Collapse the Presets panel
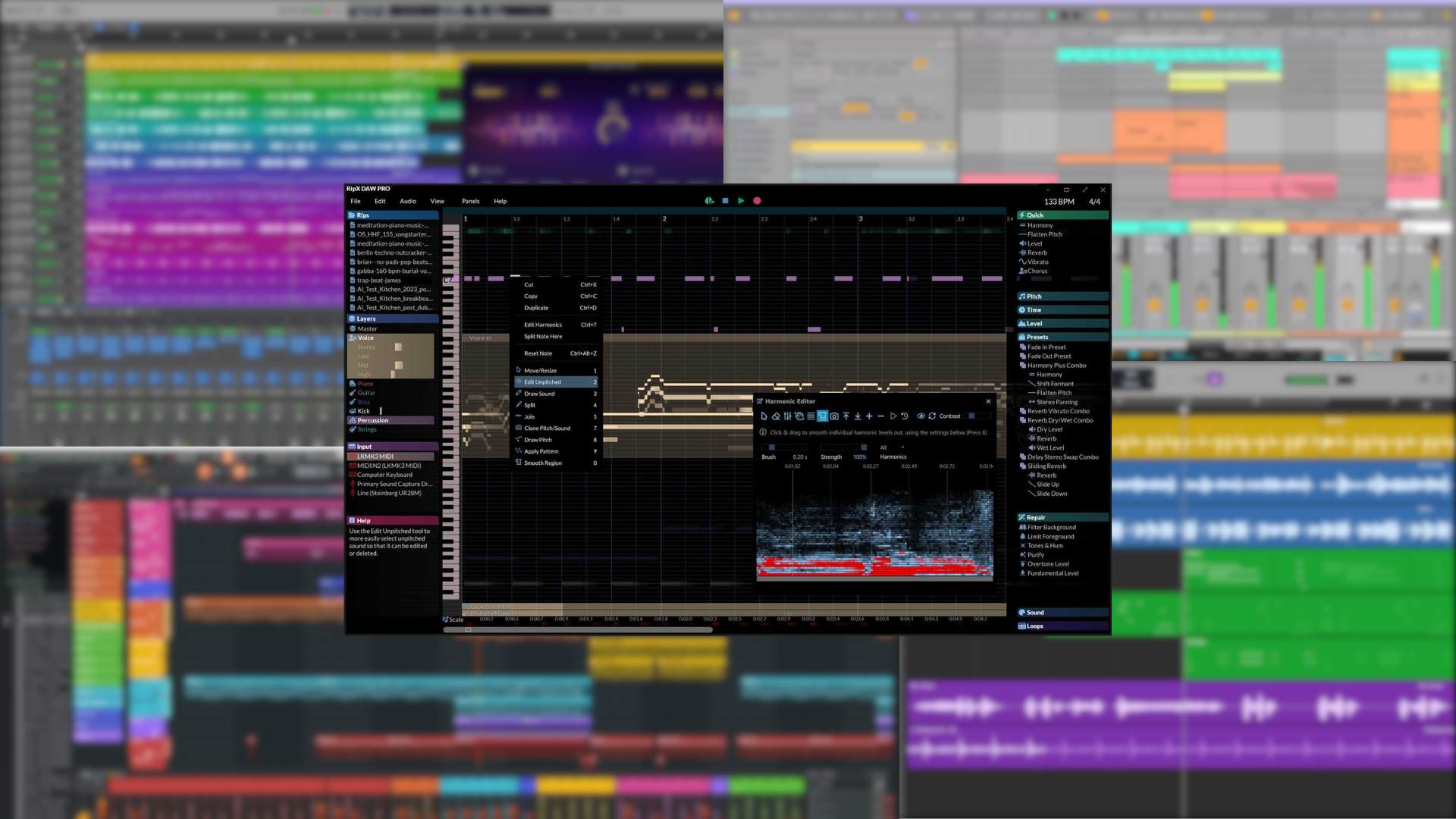This screenshot has width=1456, height=819. (x=1062, y=337)
